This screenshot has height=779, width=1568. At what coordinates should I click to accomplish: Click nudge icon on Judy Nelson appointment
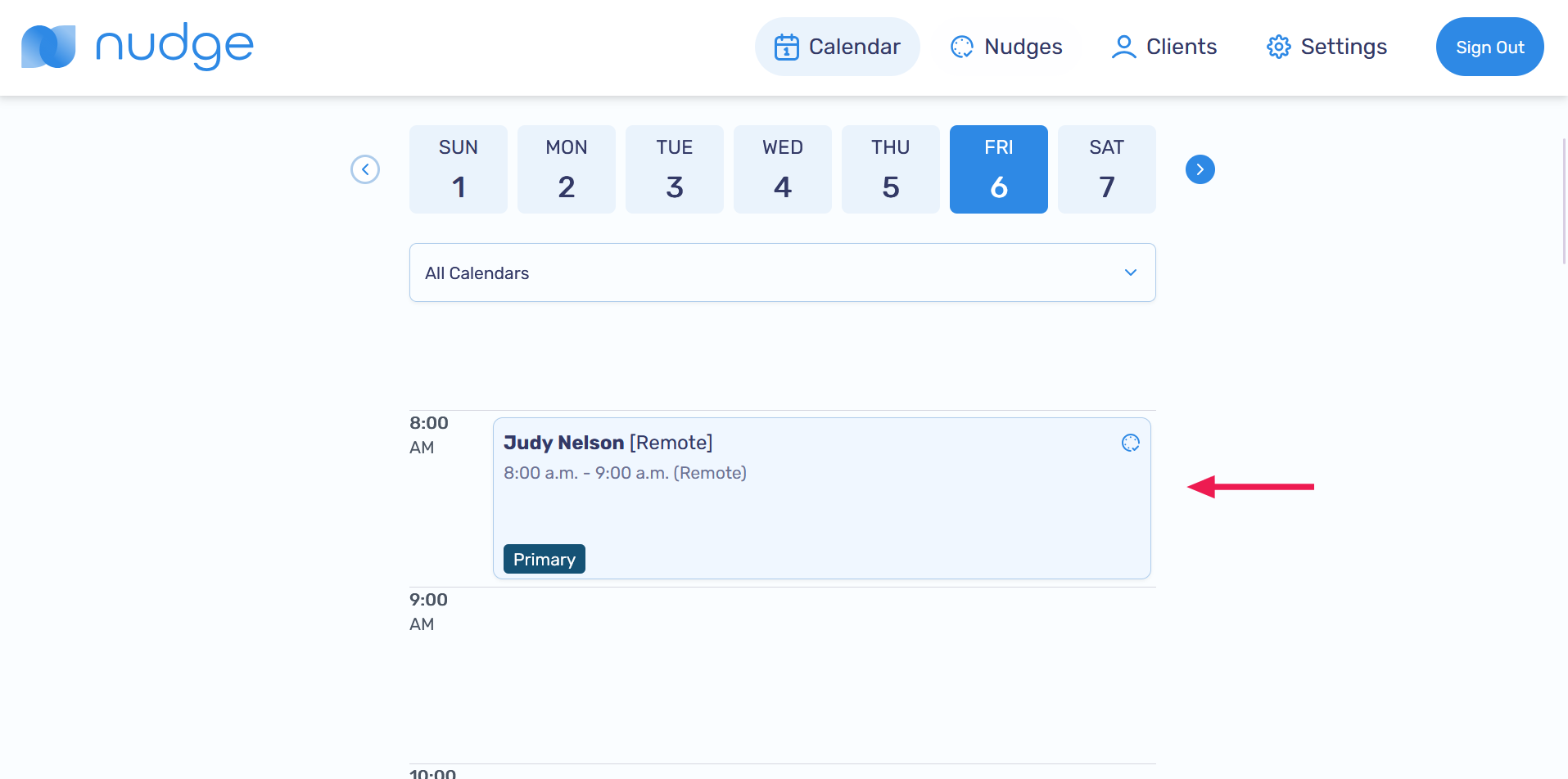tap(1130, 443)
